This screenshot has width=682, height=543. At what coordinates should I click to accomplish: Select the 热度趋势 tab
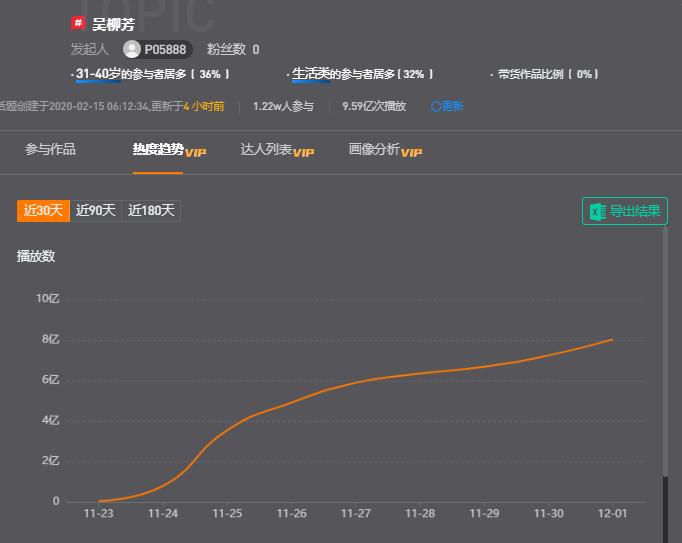pyautogui.click(x=158, y=149)
